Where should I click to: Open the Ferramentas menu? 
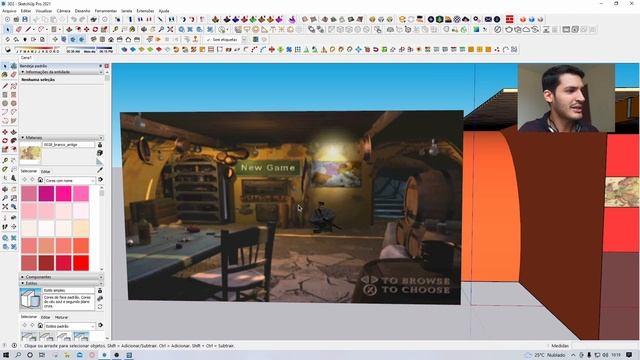point(106,11)
